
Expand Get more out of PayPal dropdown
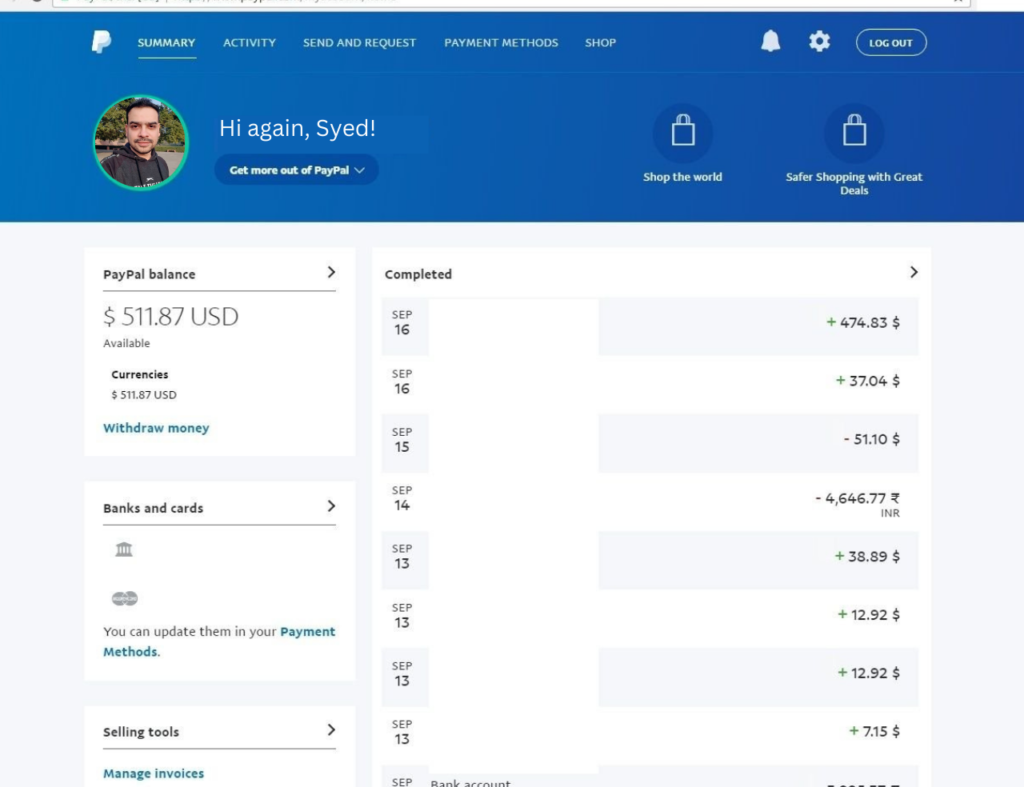click(x=296, y=170)
